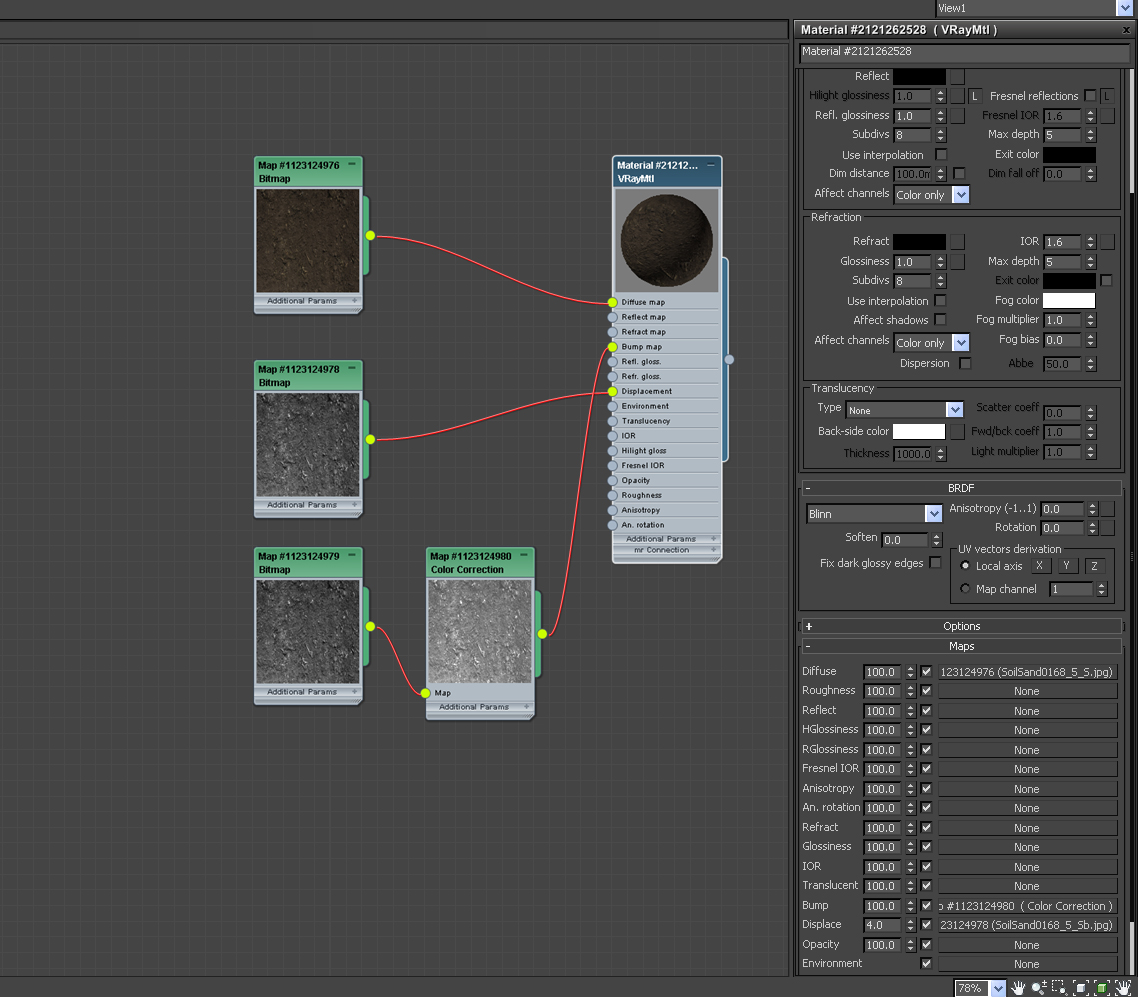Click Diffuse map input socket

pos(613,302)
